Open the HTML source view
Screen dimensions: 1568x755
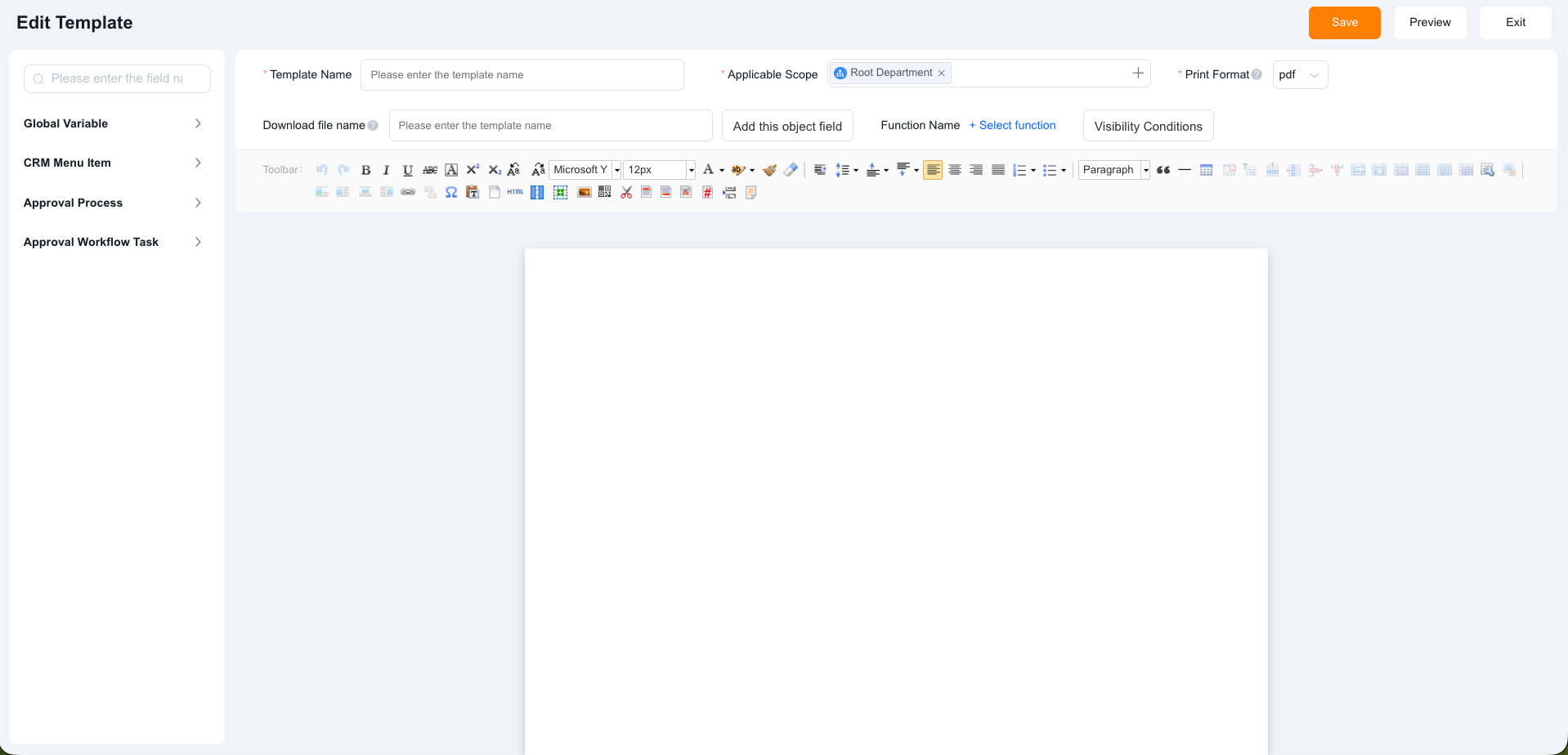[x=515, y=192]
